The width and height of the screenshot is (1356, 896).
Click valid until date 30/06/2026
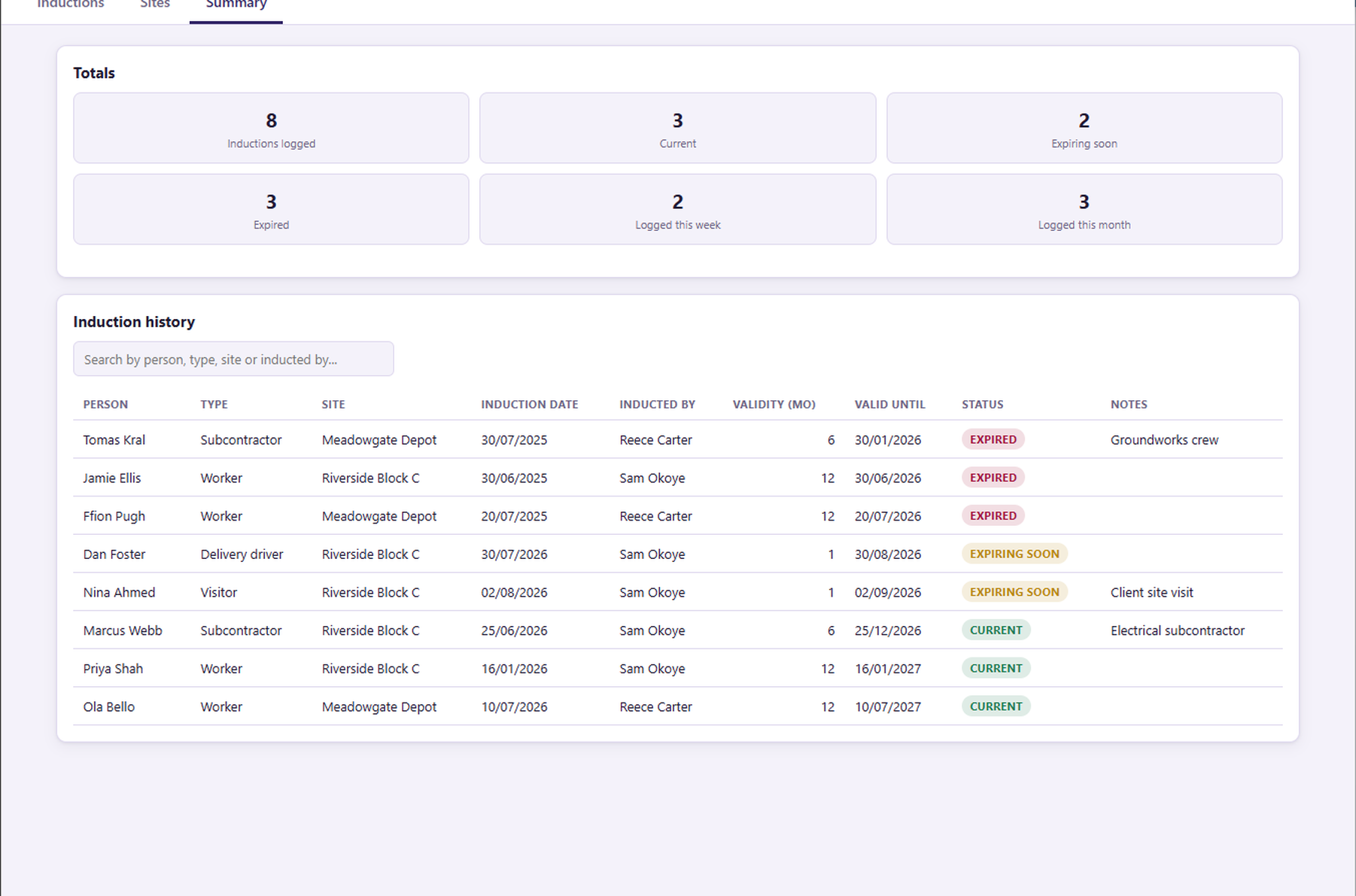(x=887, y=478)
